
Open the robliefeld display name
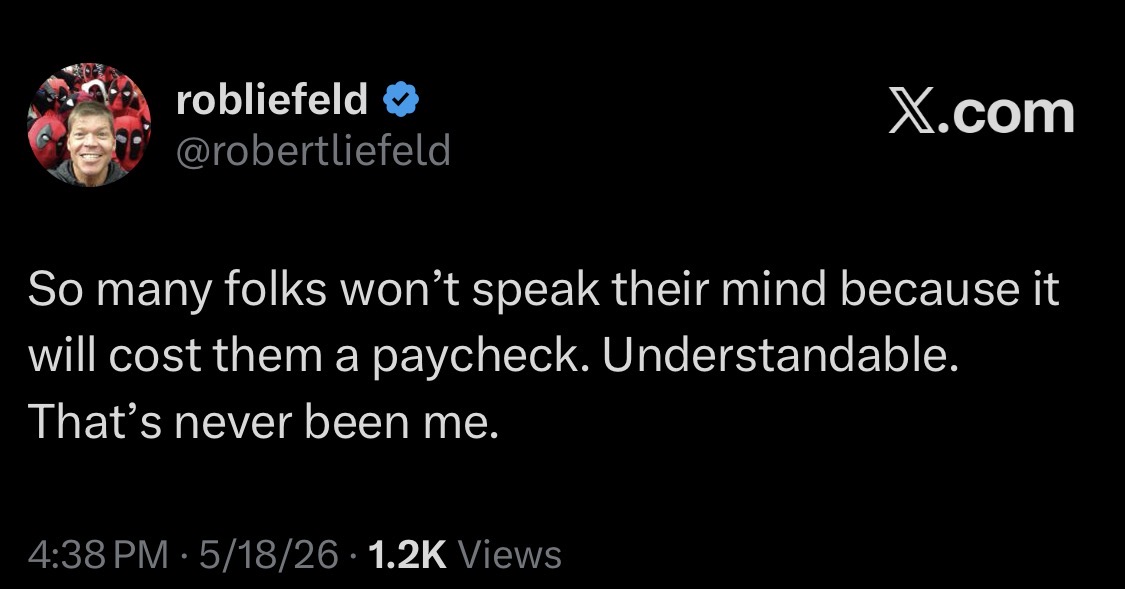tap(272, 100)
